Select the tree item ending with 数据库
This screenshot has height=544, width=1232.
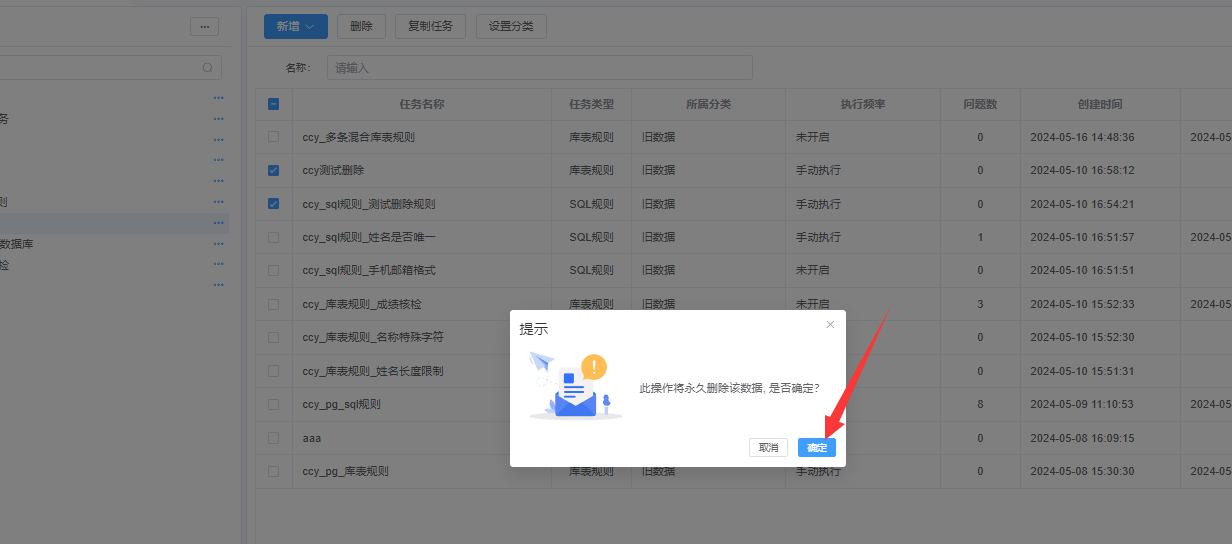coord(17,244)
